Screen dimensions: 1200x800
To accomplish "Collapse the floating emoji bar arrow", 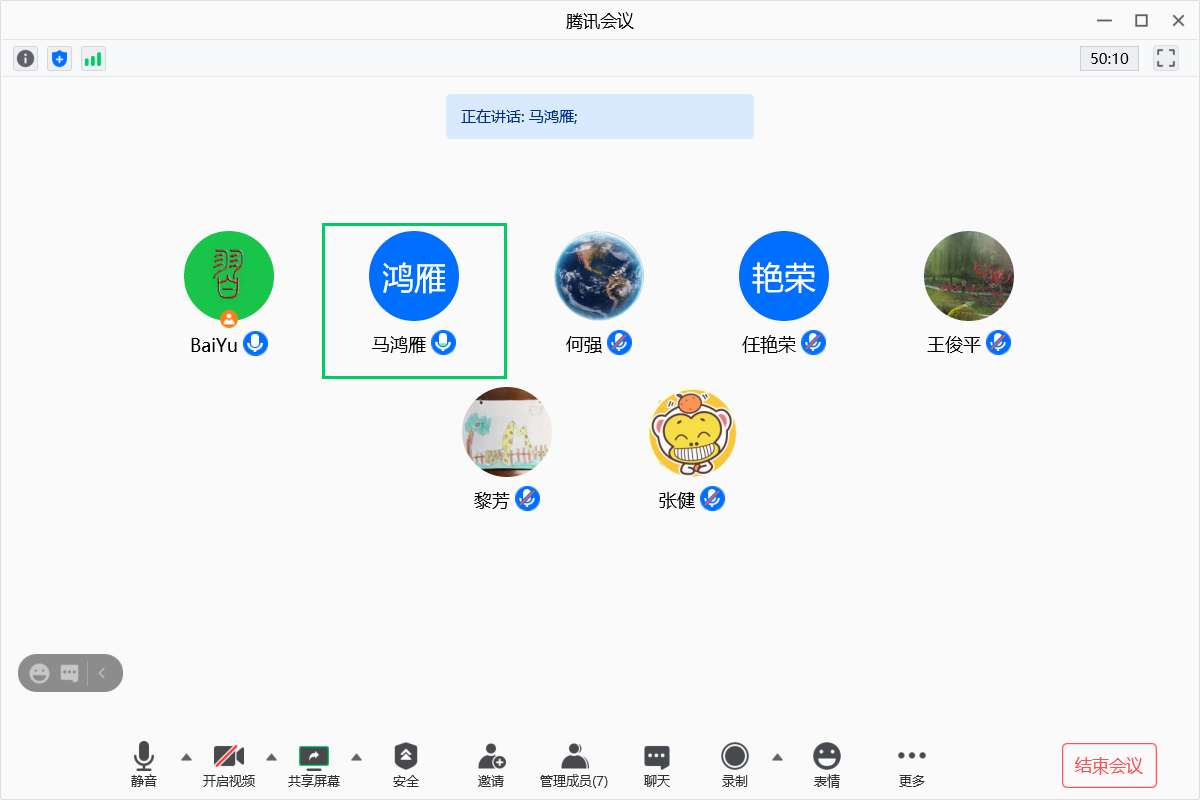I will tap(102, 673).
